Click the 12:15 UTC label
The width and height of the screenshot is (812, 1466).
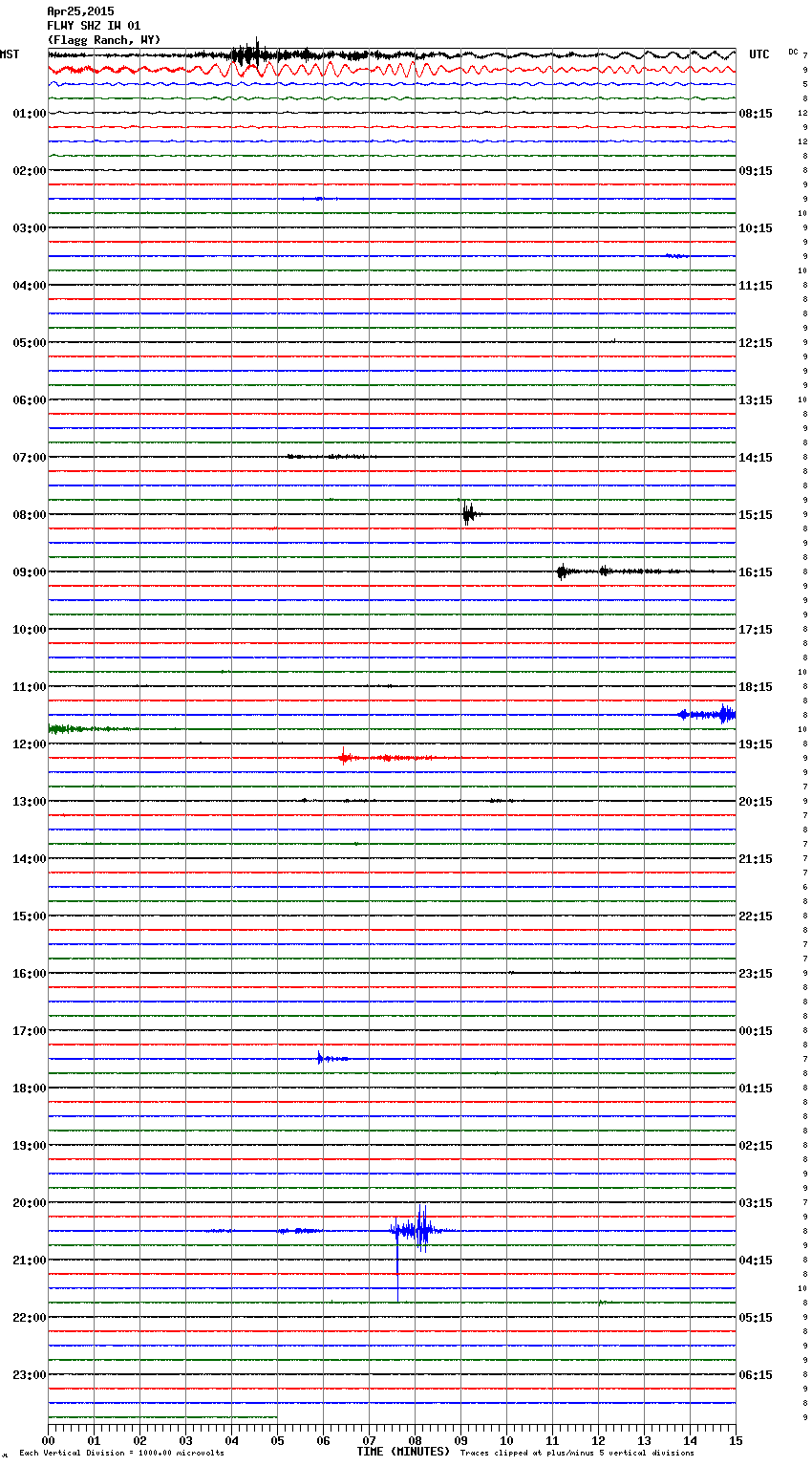tap(756, 343)
